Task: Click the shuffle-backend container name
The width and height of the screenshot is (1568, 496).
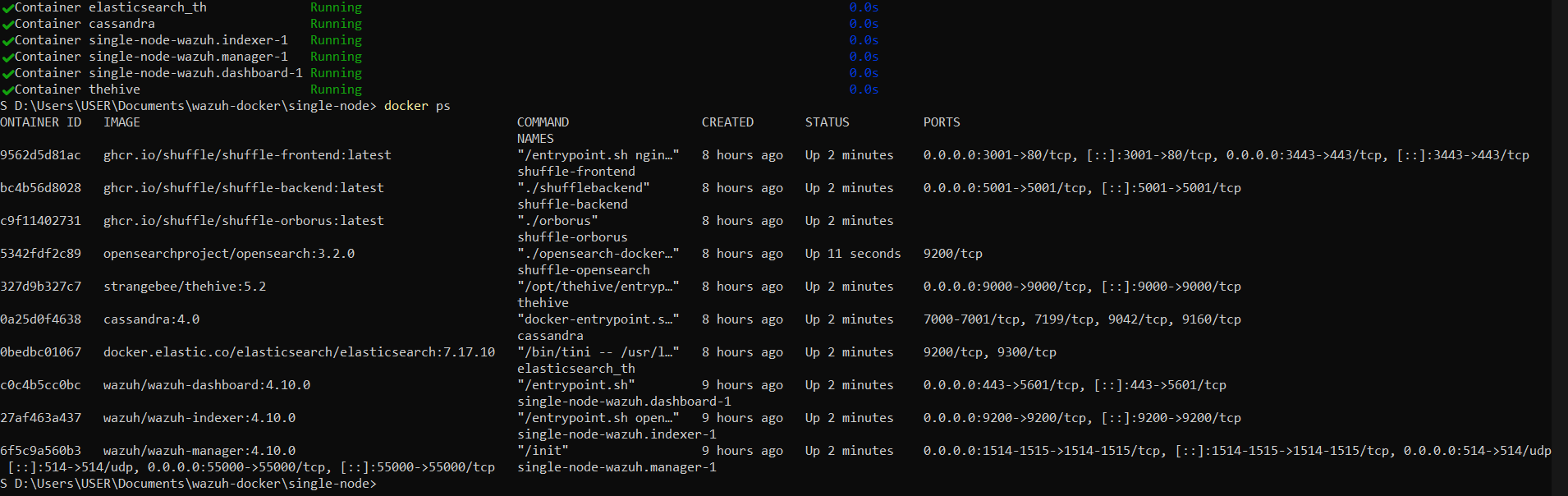Action: click(x=572, y=204)
